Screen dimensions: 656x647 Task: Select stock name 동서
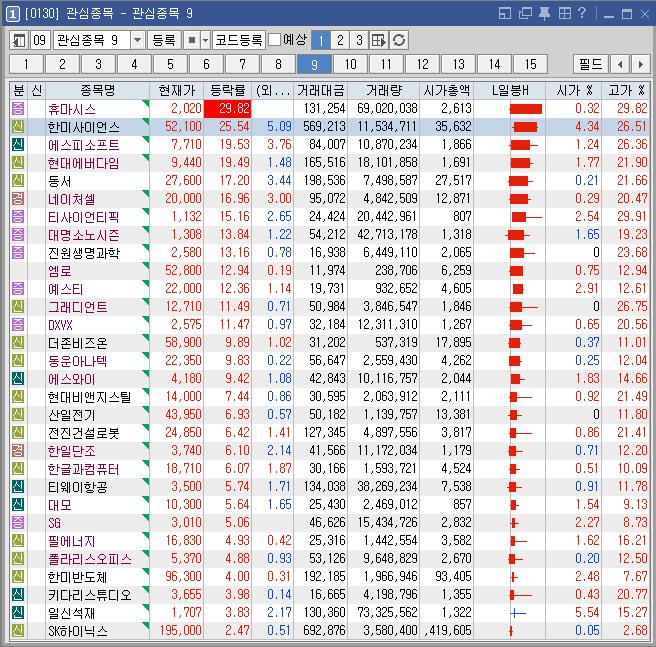click(59, 181)
